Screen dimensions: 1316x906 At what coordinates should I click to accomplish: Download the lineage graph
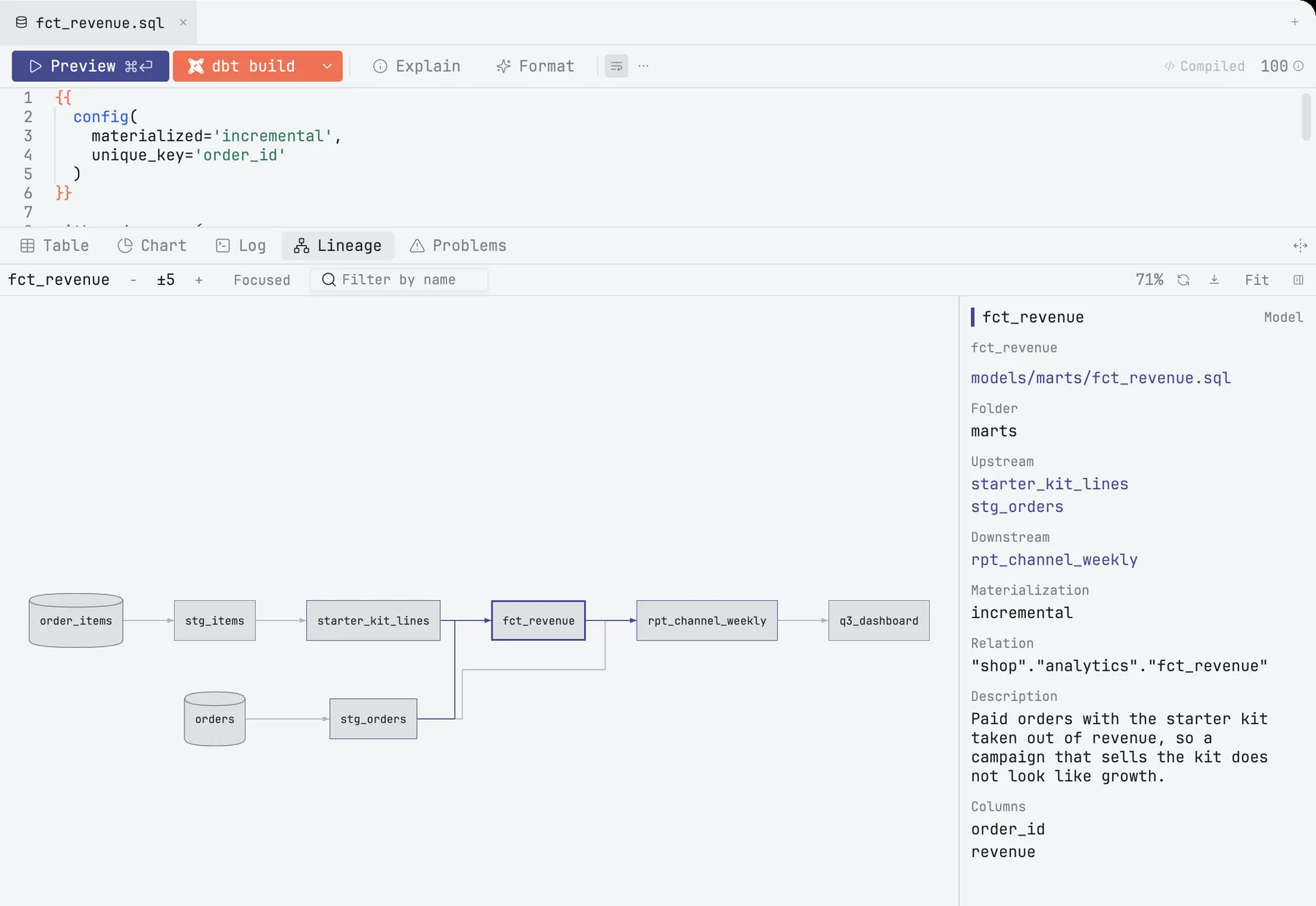pos(1214,280)
